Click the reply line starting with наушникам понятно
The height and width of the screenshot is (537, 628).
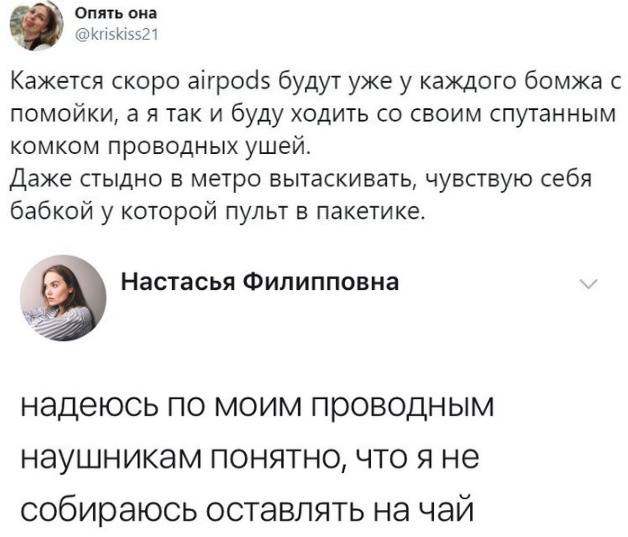pyautogui.click(x=250, y=458)
